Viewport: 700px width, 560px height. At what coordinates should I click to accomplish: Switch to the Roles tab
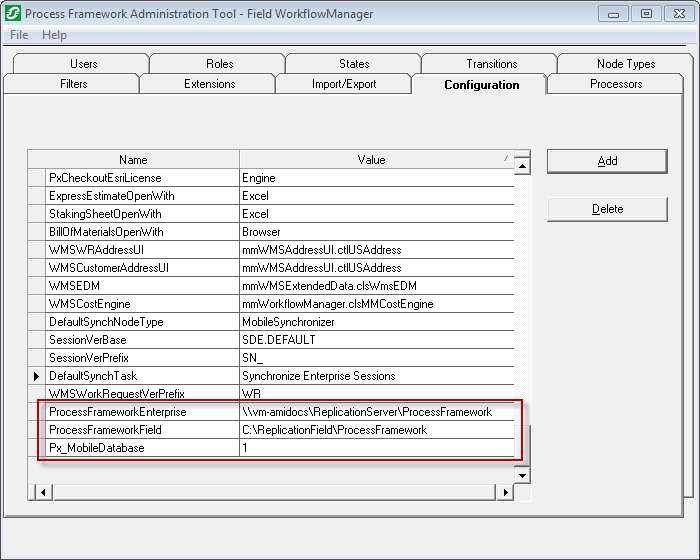(219, 64)
